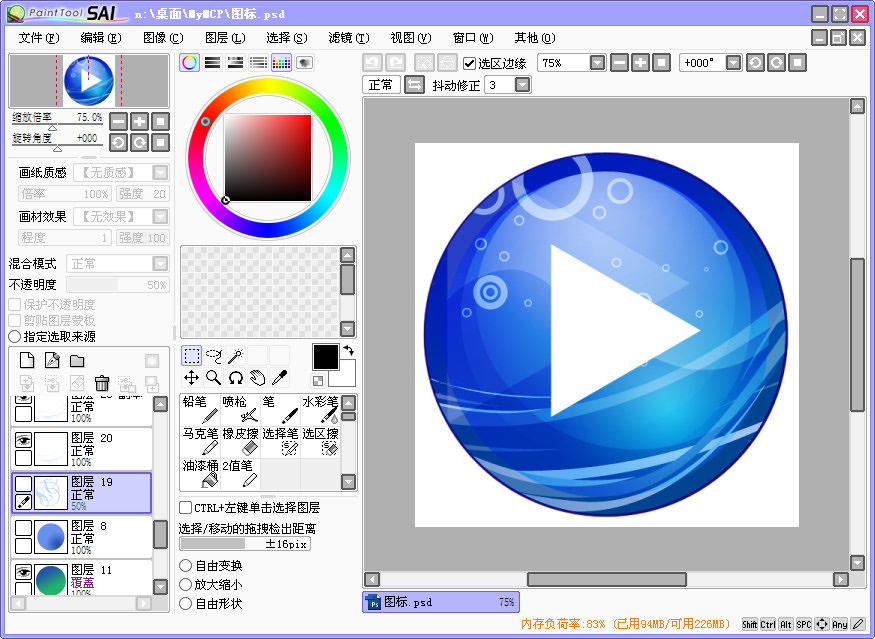875x639 pixels.
Task: Select the hand pan tool
Action: click(x=258, y=378)
